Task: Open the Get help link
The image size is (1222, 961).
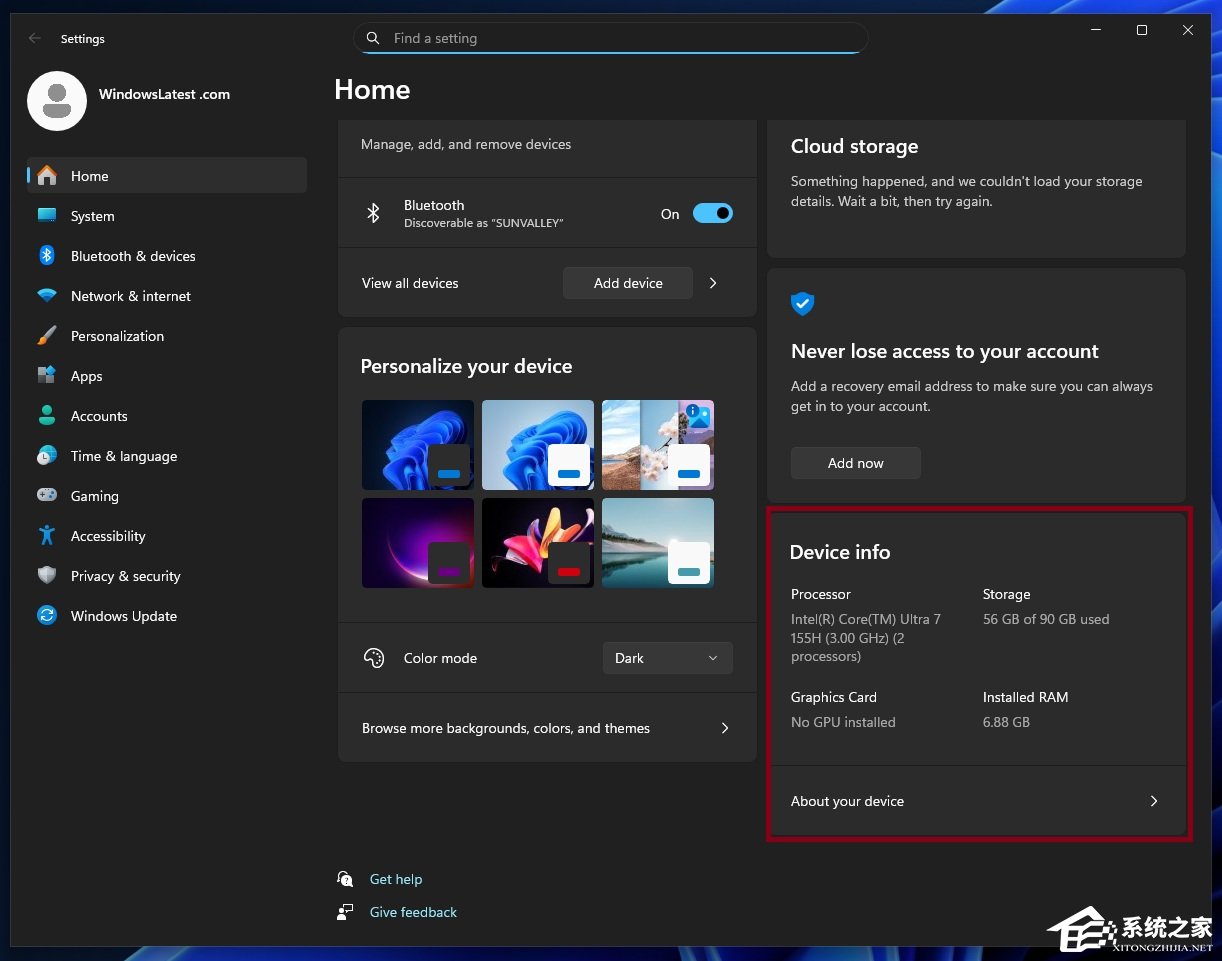Action: click(396, 879)
